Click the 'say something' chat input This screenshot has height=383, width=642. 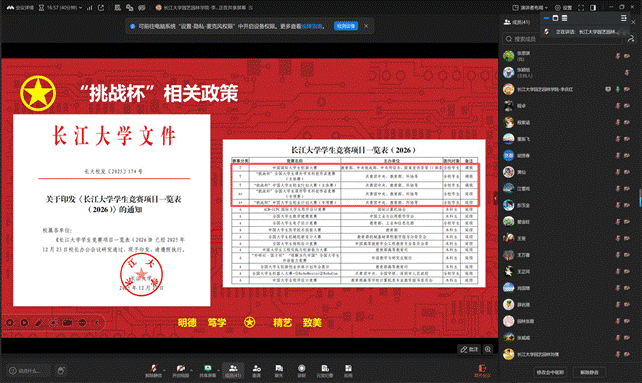(27, 371)
